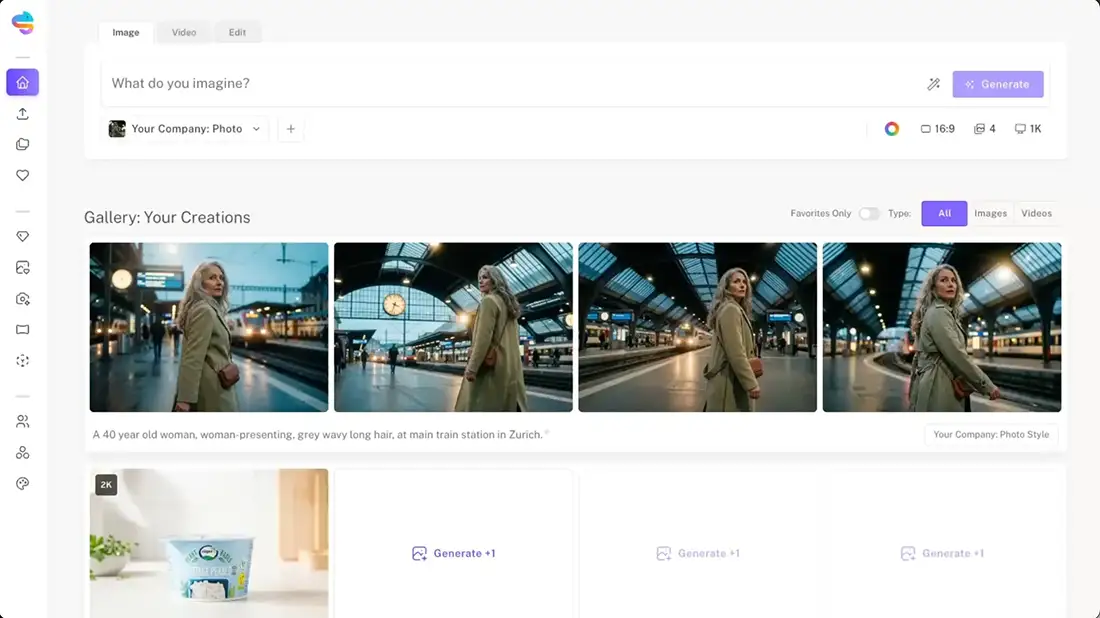
Task: Open the color wheel picker
Action: click(x=892, y=129)
